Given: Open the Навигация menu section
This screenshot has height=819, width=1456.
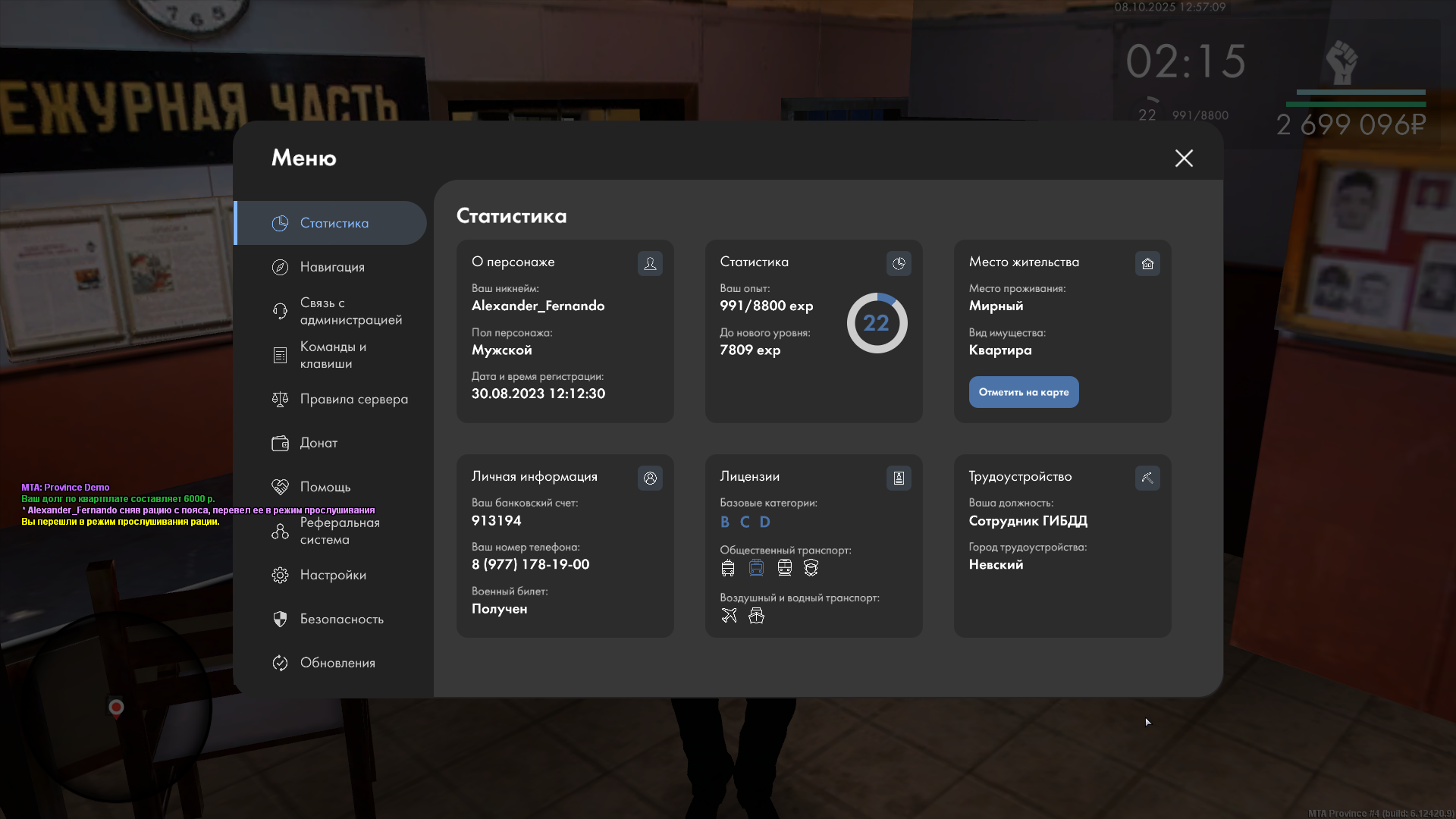Looking at the screenshot, I should click(x=331, y=267).
